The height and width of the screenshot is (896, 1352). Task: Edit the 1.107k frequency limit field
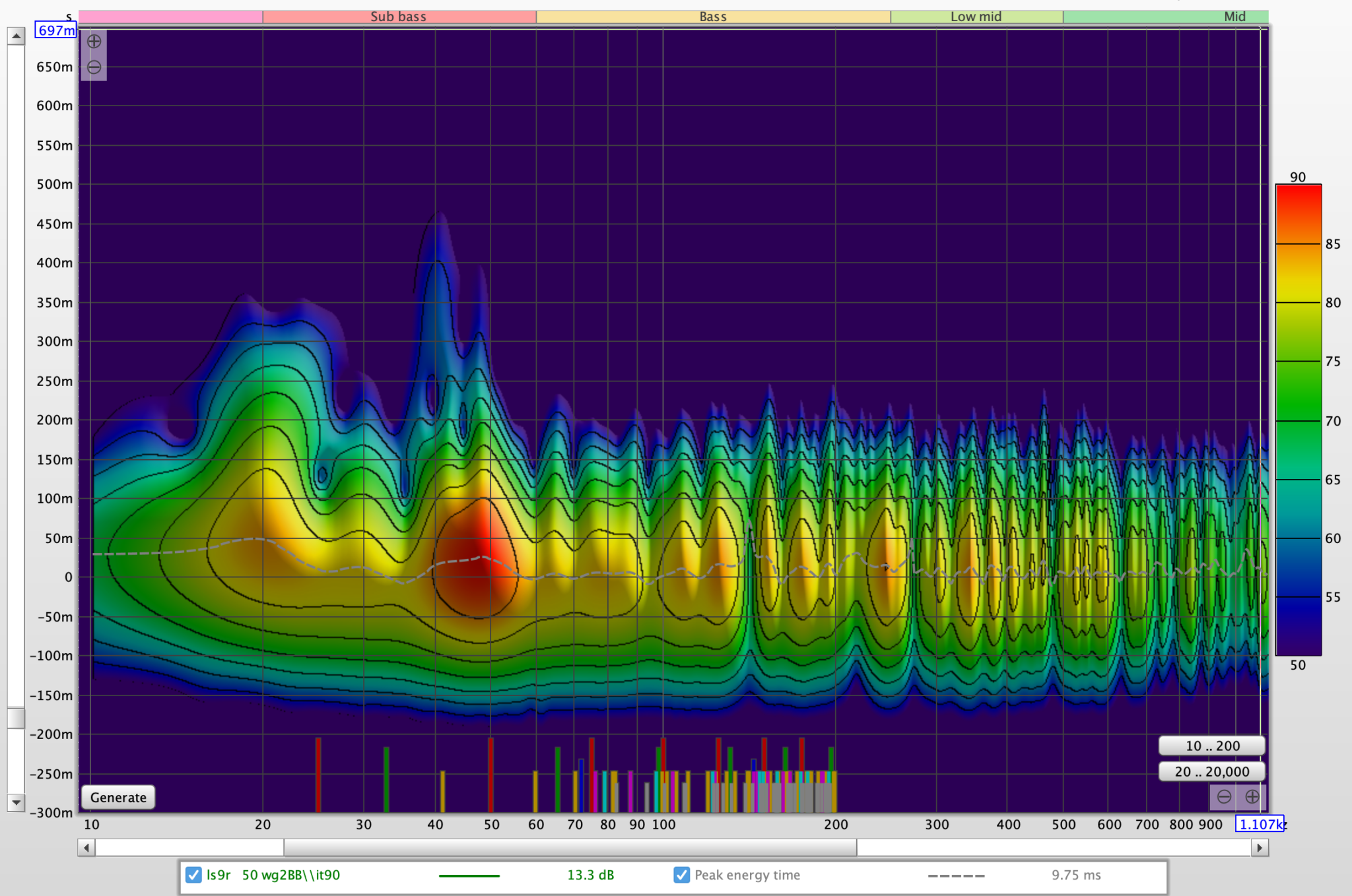1260,824
